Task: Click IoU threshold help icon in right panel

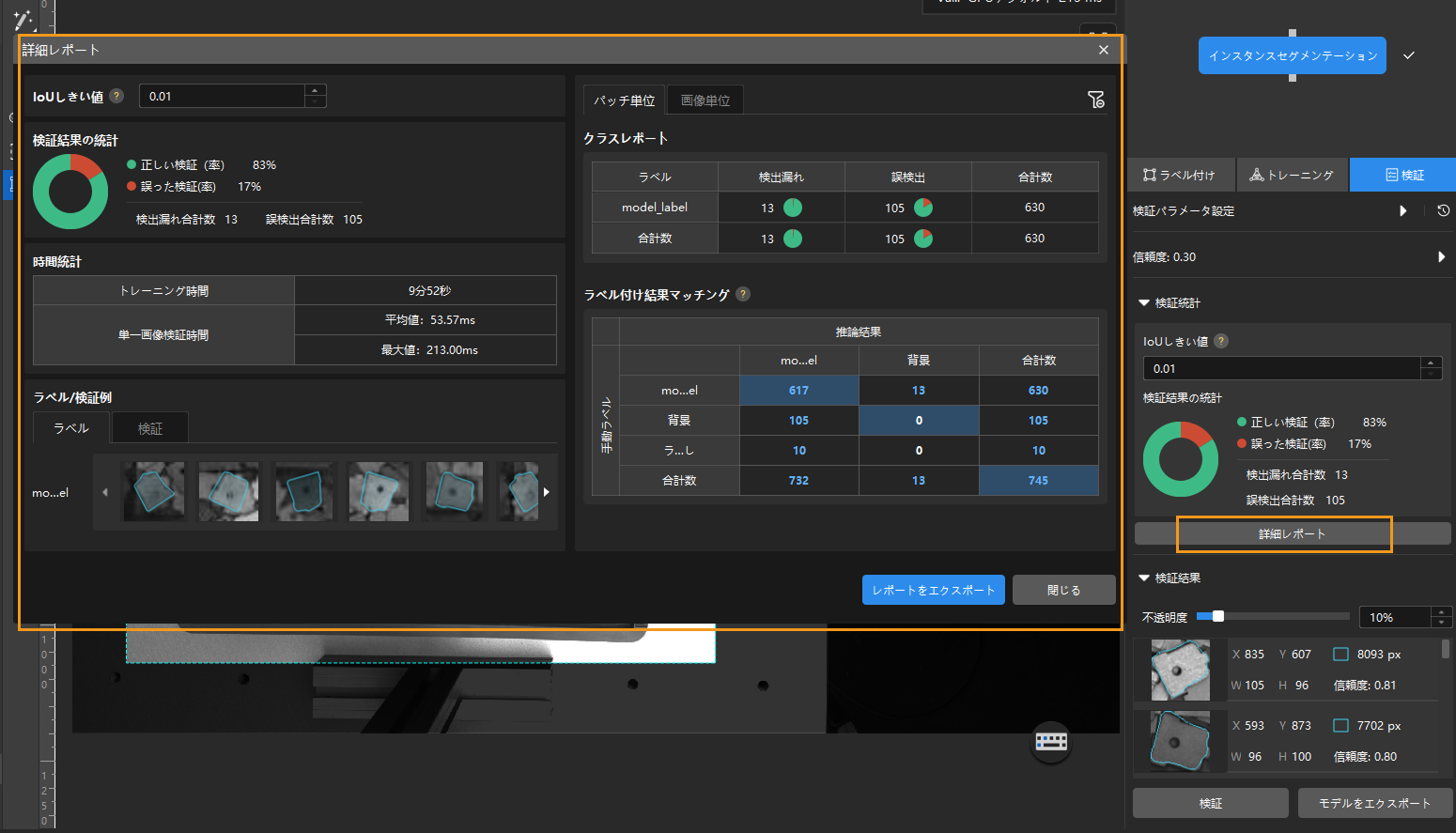Action: (x=1221, y=341)
